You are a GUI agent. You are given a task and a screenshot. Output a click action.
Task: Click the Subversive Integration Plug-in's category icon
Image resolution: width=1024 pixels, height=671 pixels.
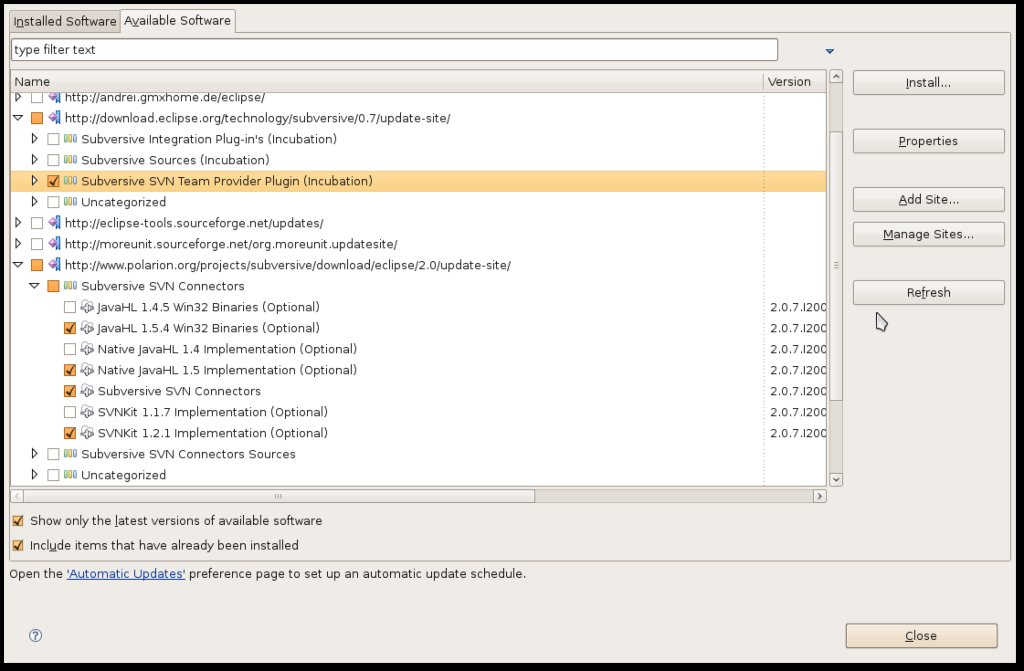[x=71, y=139]
